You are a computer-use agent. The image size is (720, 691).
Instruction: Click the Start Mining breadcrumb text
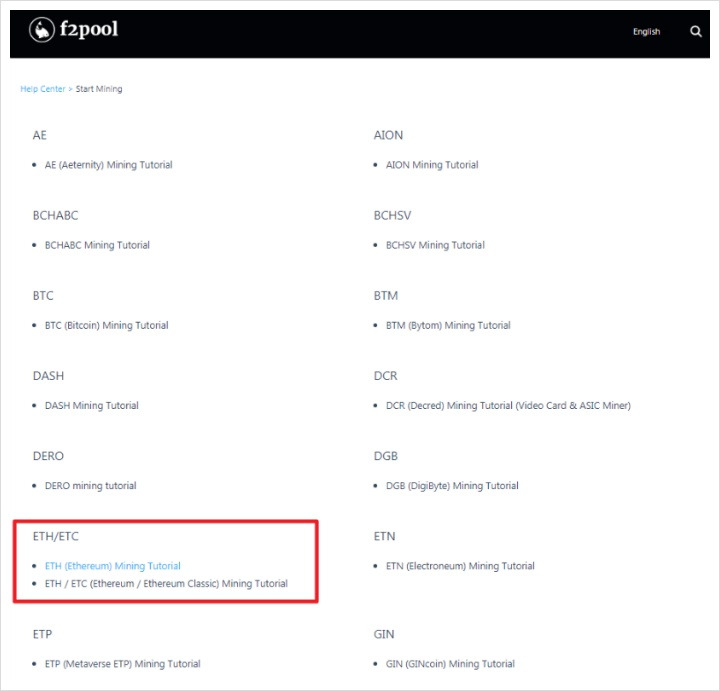pyautogui.click(x=99, y=89)
